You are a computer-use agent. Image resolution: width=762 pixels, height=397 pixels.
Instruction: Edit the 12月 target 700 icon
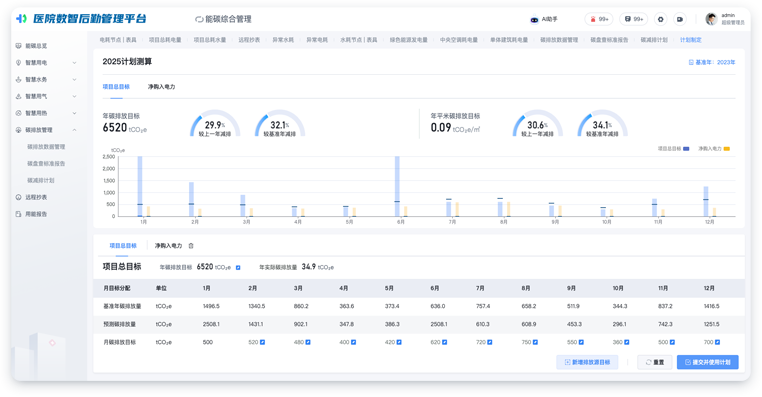717,342
